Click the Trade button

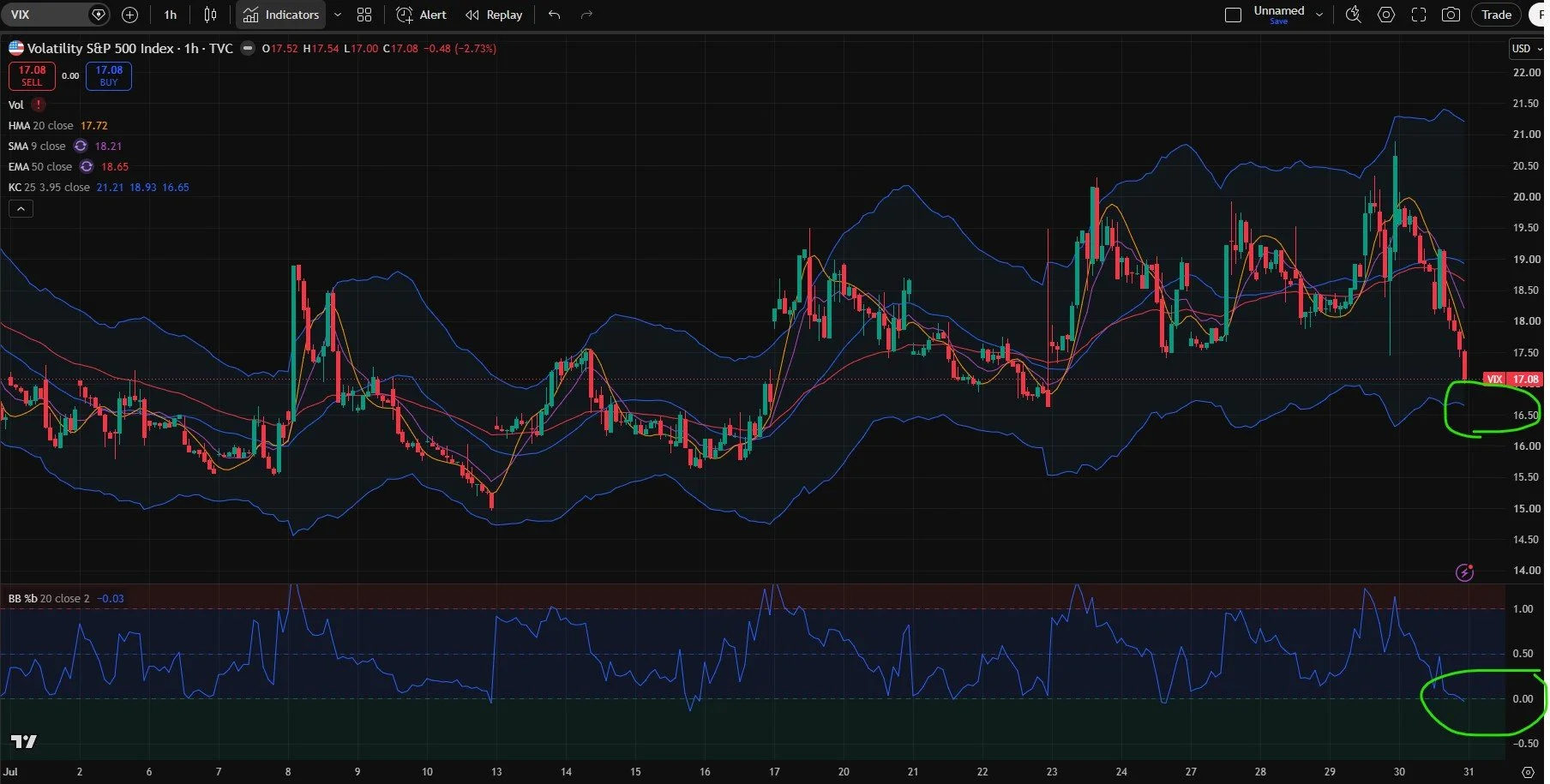pyautogui.click(x=1496, y=15)
